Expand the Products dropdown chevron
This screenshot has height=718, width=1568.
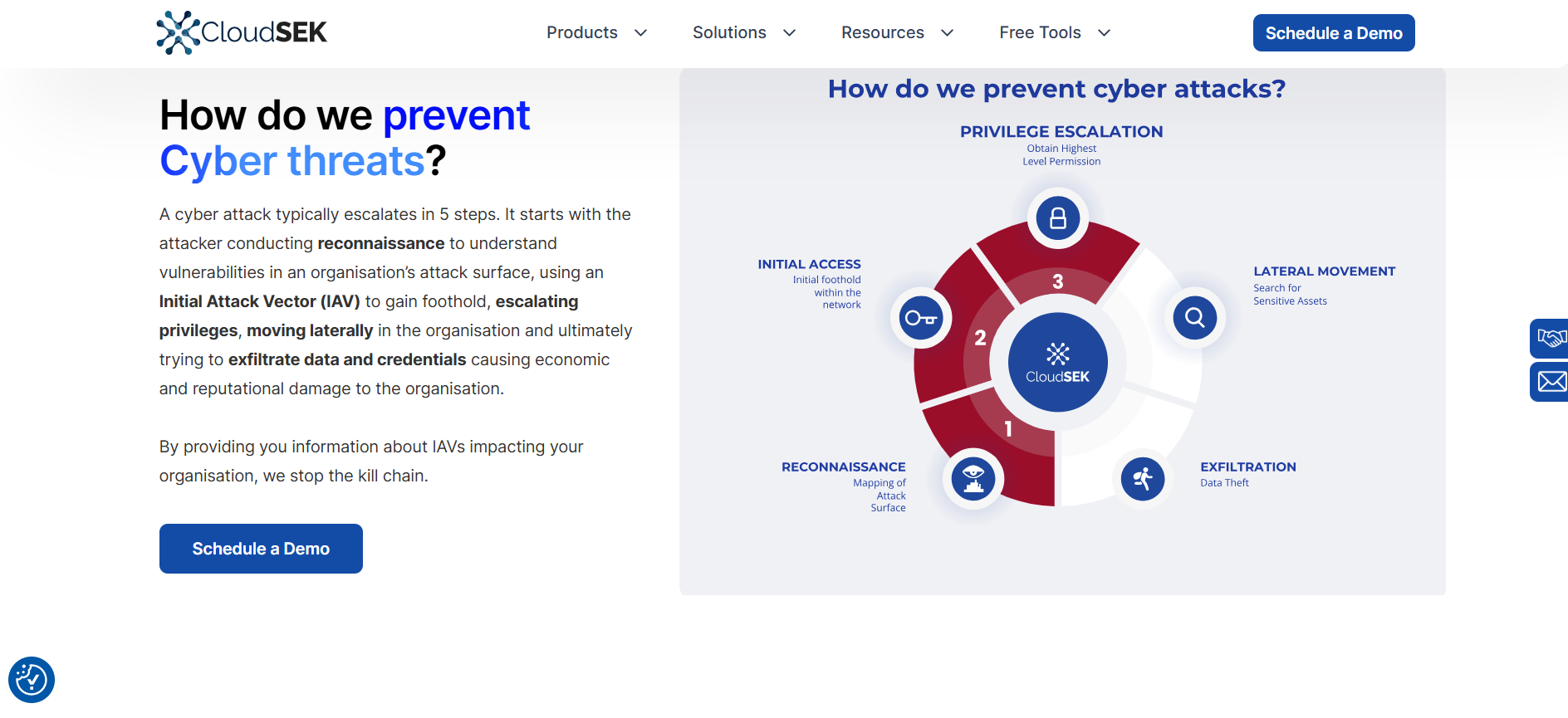pos(640,33)
